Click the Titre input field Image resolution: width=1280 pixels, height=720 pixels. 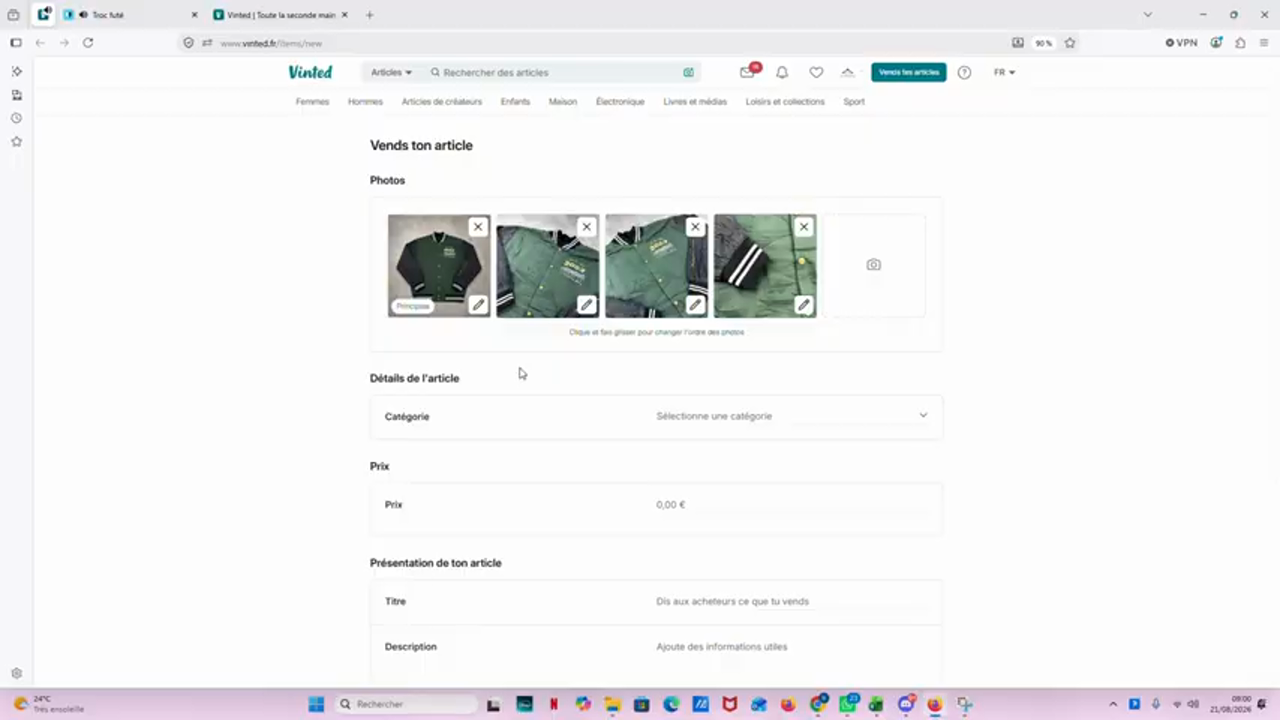tap(656, 602)
